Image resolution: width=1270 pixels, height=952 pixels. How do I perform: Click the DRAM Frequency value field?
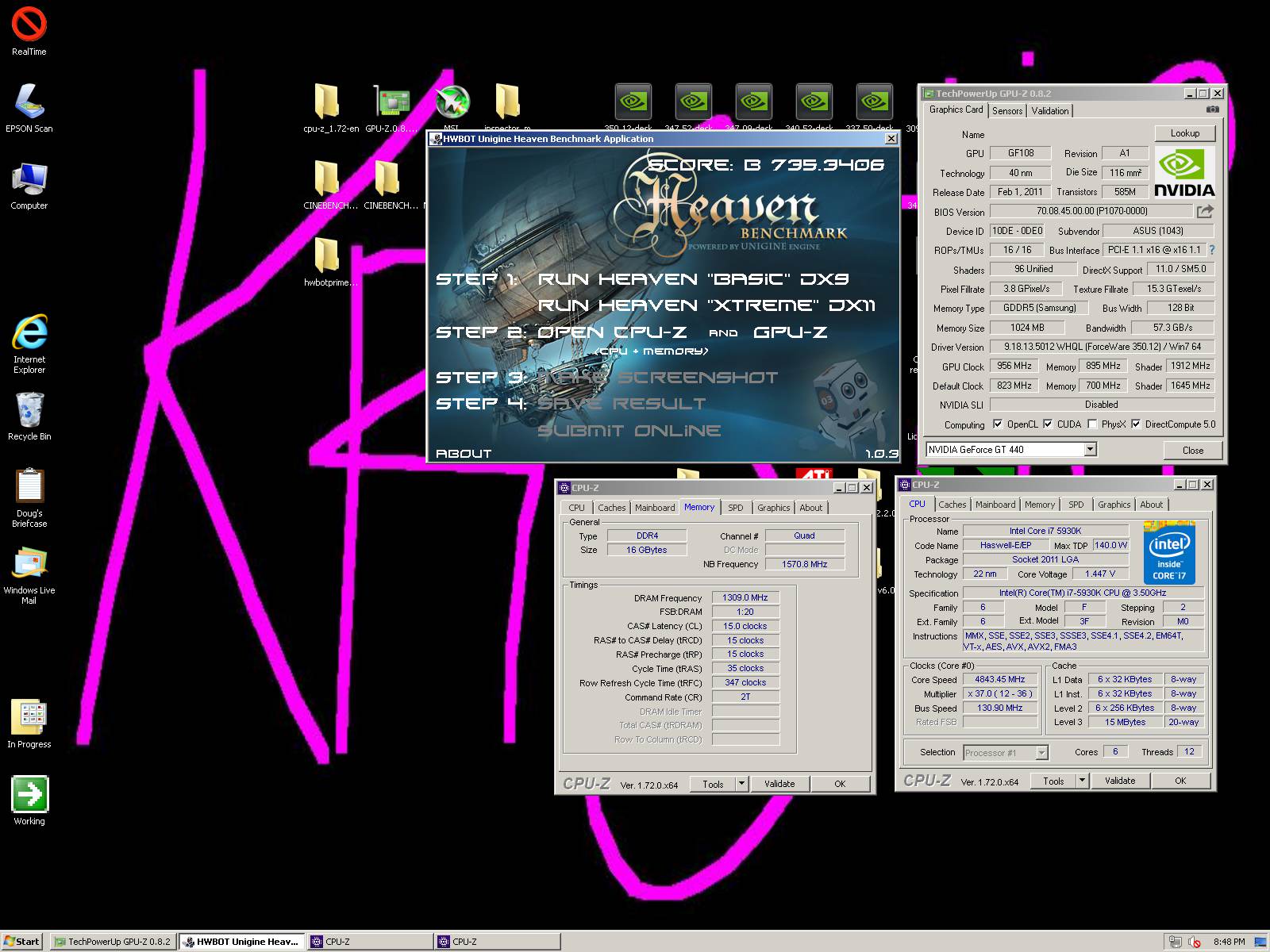(745, 597)
